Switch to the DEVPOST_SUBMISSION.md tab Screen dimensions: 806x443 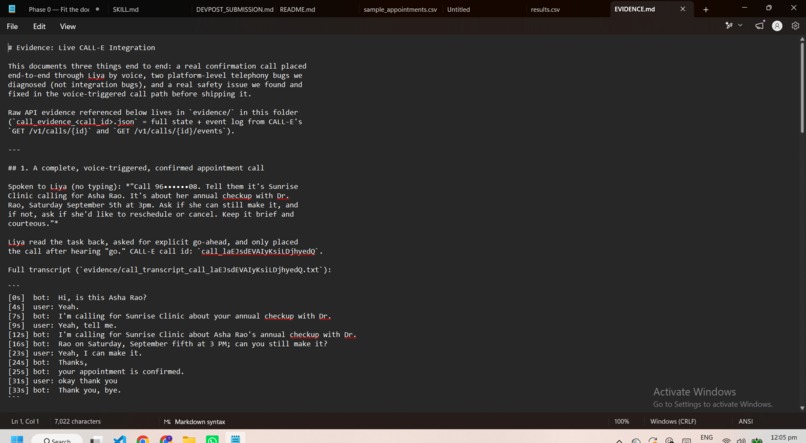pos(234,9)
